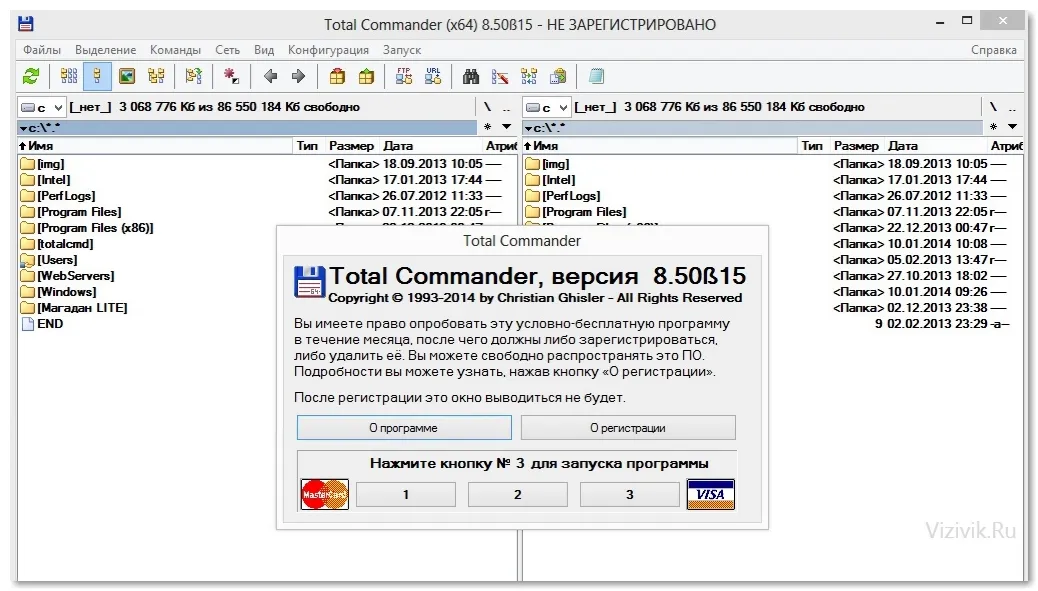Click the URL download toolbar icon
The image size is (1038, 591).
(433, 77)
